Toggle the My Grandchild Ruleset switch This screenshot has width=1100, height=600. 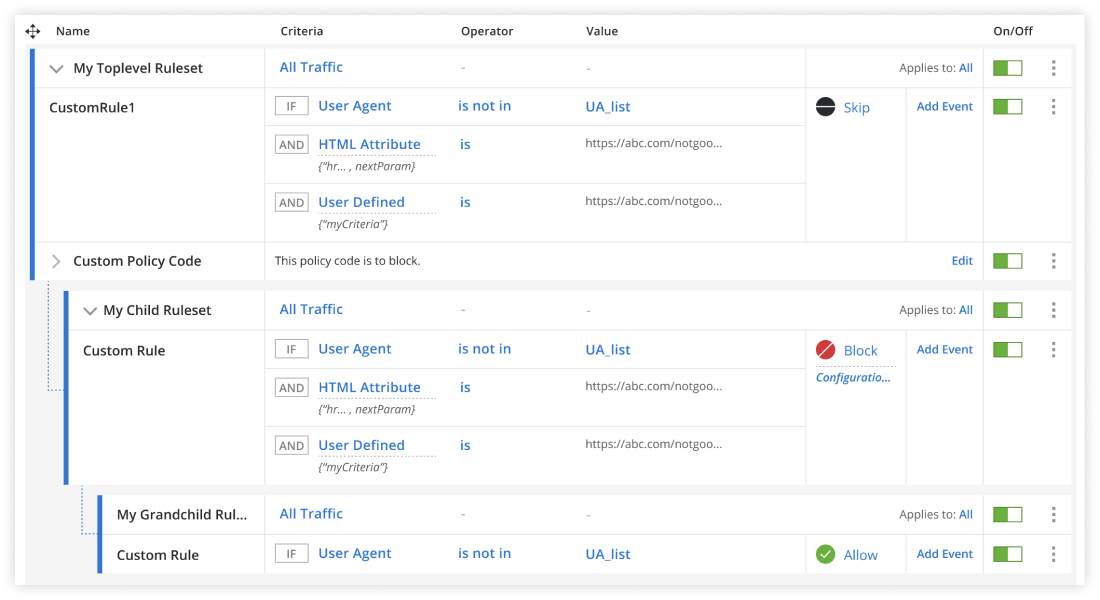1007,514
